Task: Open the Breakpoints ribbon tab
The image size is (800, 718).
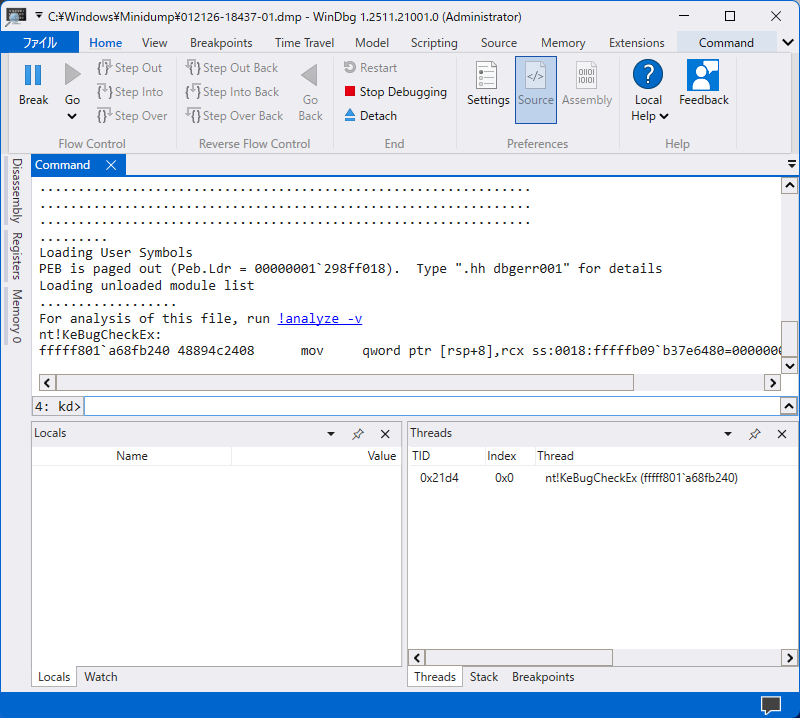Action: pos(221,43)
